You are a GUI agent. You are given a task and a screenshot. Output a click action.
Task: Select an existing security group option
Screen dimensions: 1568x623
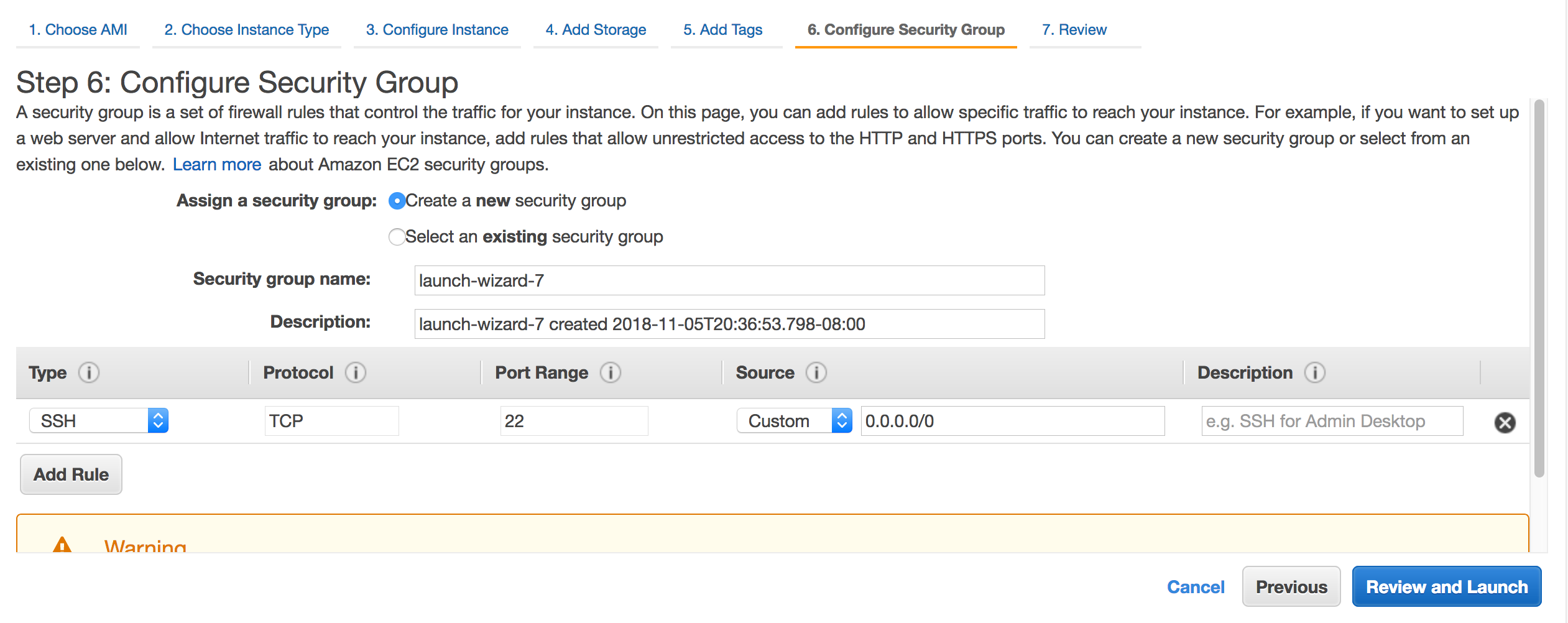coord(397,237)
